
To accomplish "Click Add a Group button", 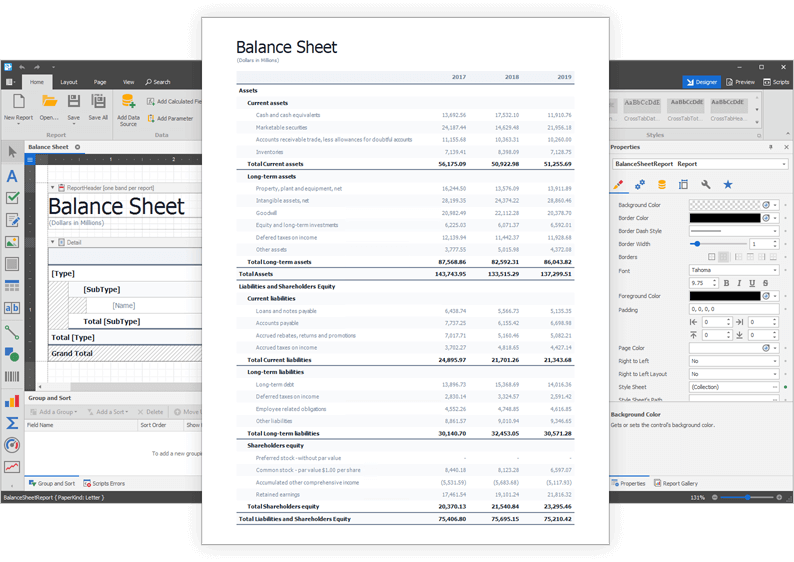I will click(54, 412).
